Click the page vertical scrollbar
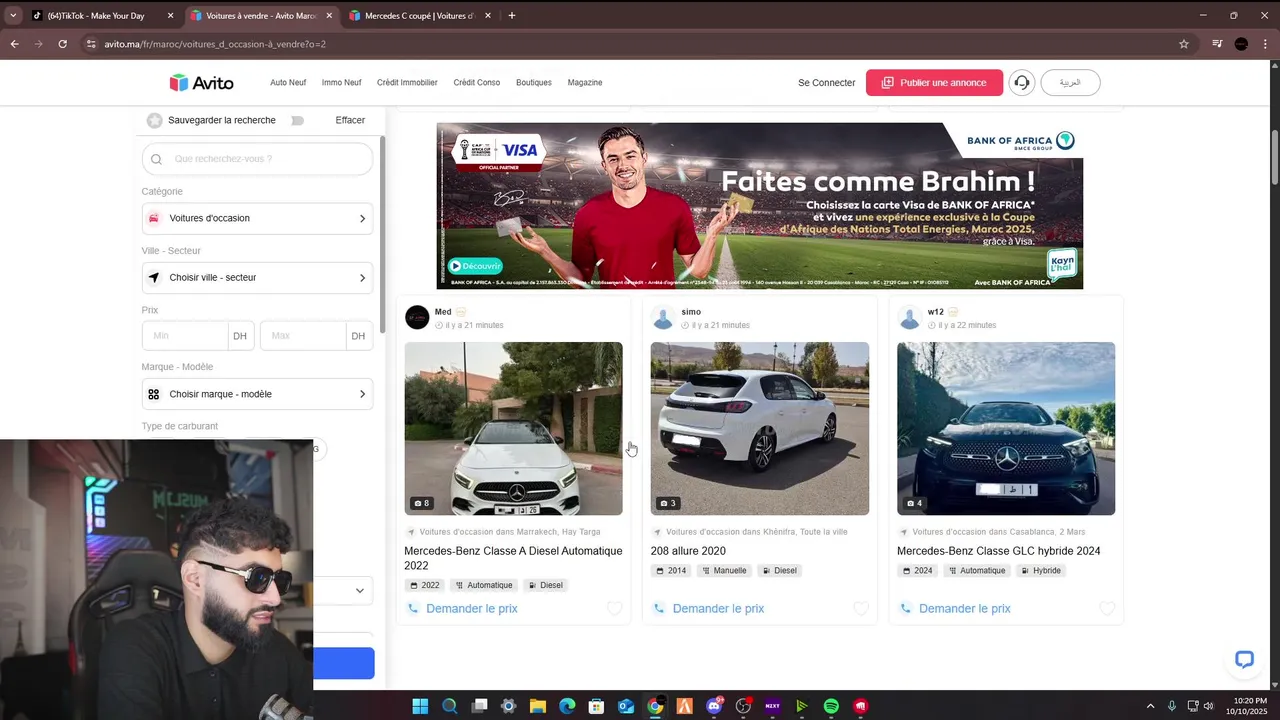1280x720 pixels. tap(1274, 157)
